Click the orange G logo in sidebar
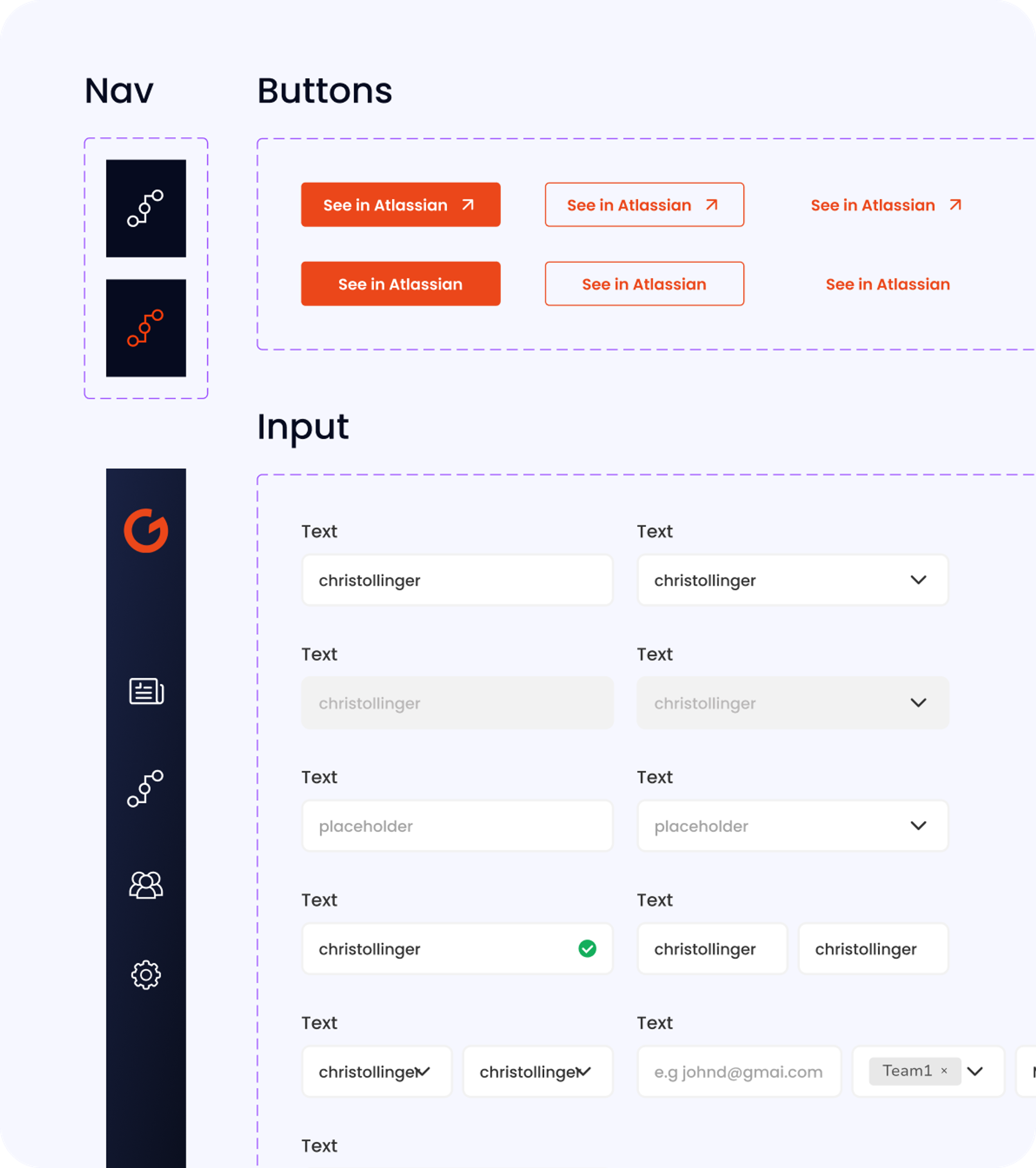 146,530
